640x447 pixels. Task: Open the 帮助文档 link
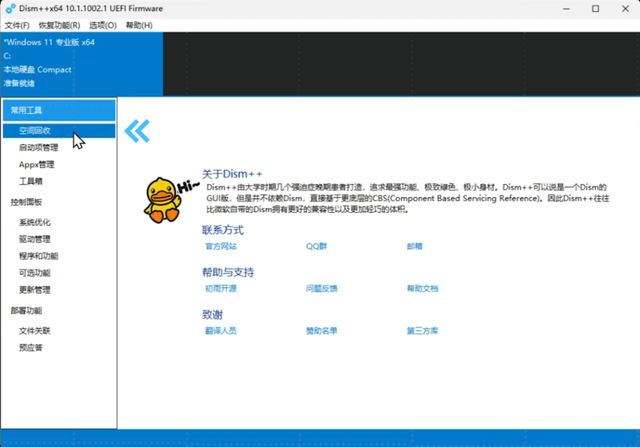pyautogui.click(x=422, y=289)
